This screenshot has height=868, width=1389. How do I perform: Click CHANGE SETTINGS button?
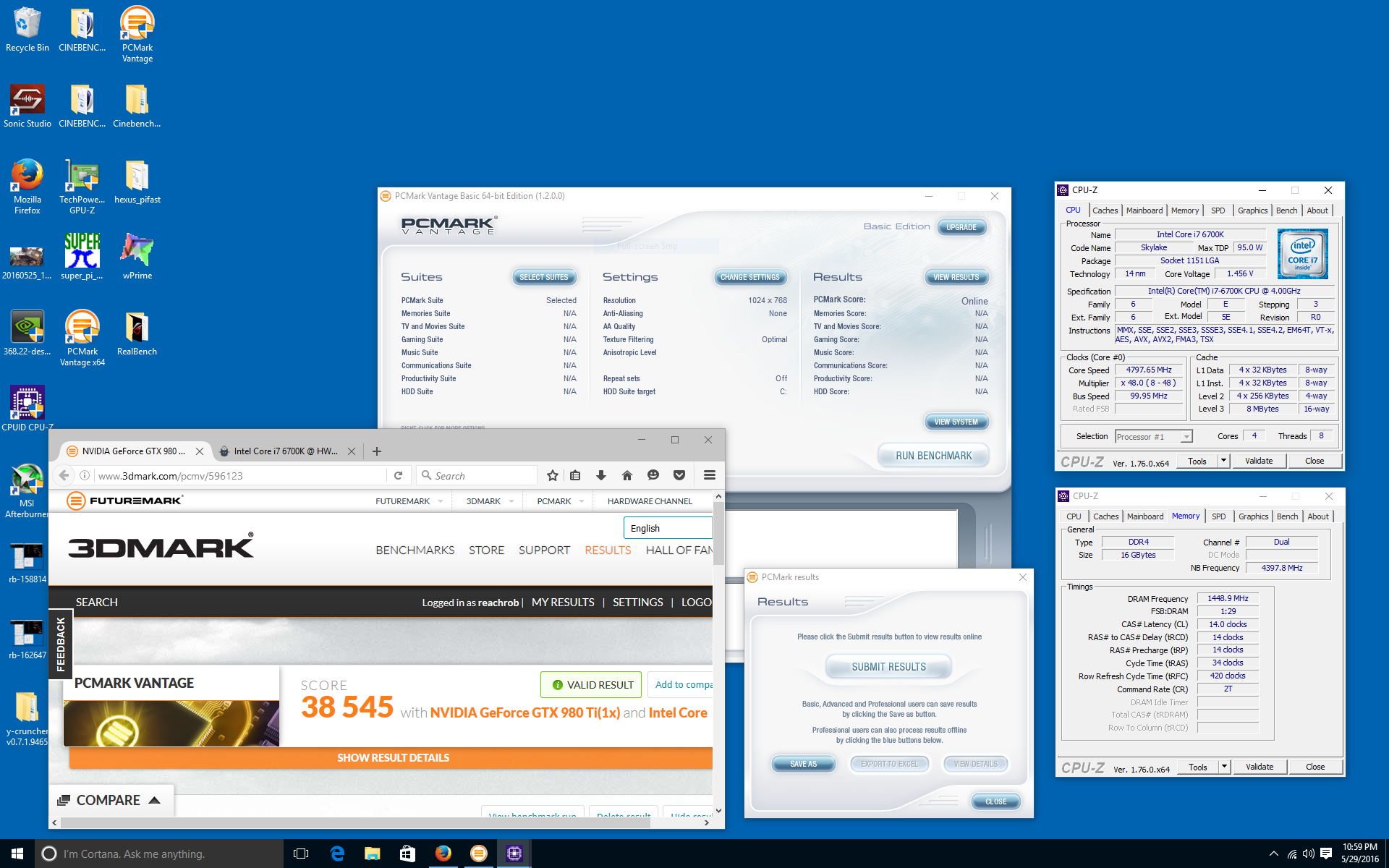pos(750,277)
